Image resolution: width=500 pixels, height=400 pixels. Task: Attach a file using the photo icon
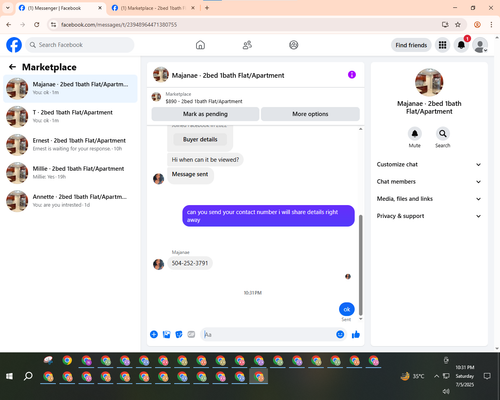[166, 334]
